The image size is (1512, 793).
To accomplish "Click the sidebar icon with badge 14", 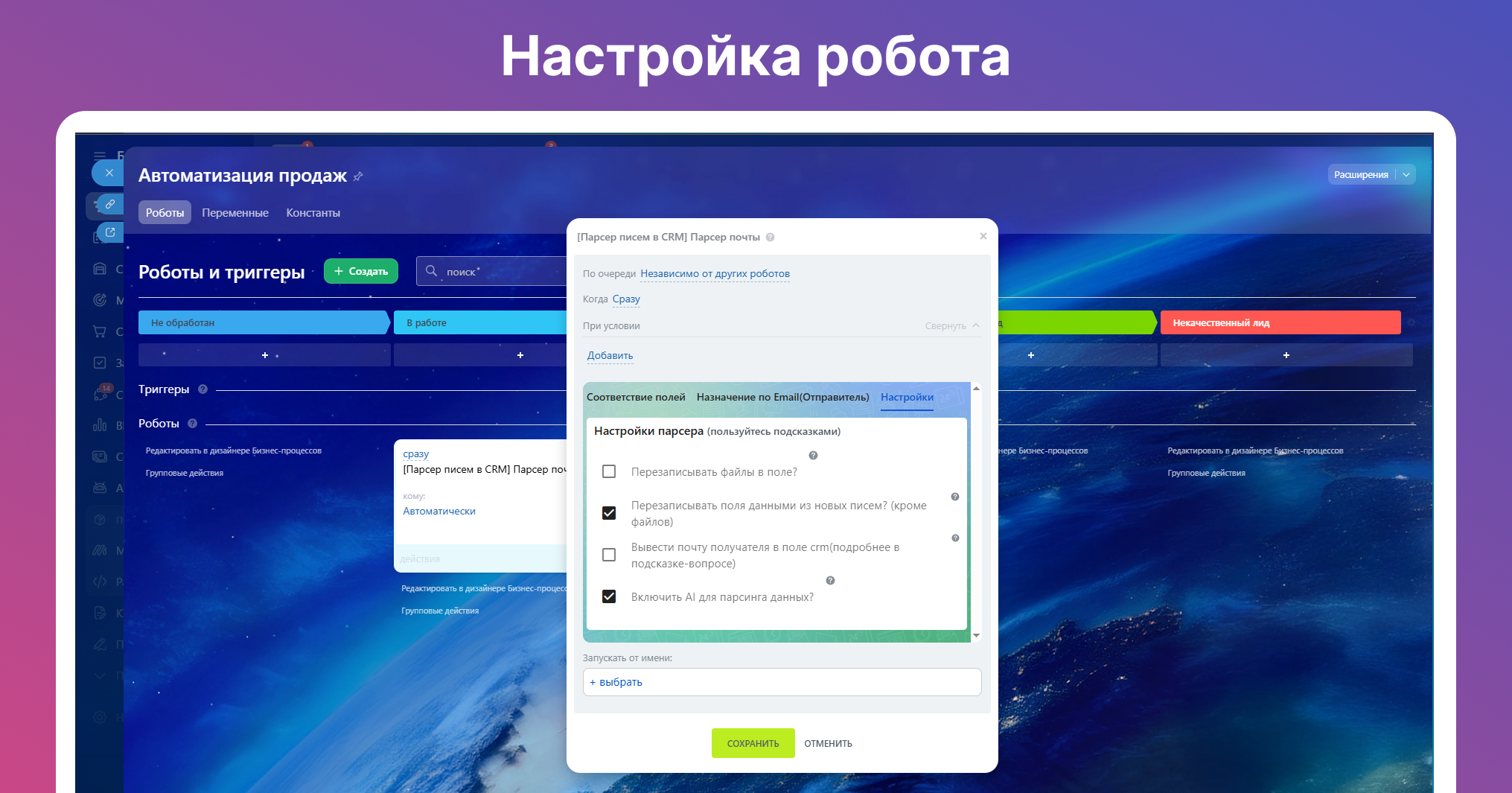I will click(x=101, y=393).
